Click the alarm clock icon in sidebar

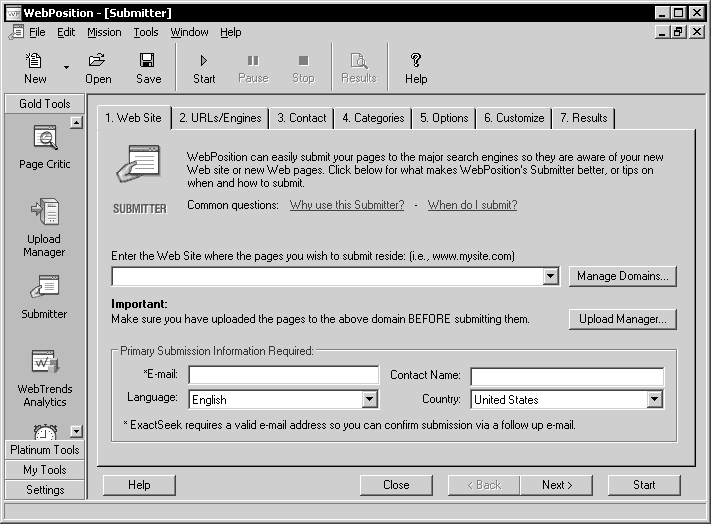click(x=45, y=432)
